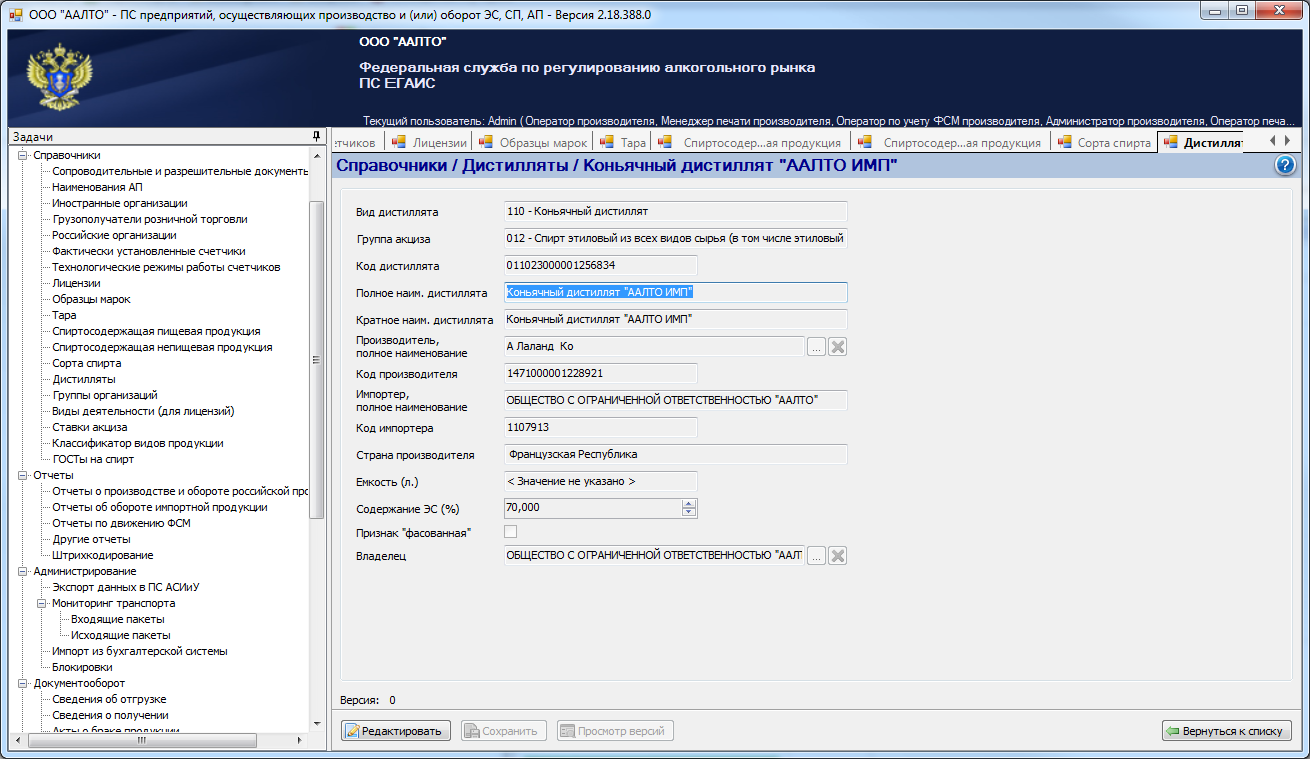1310x759 pixels.
Task: Clear the Производитель field with X icon
Action: pos(838,347)
